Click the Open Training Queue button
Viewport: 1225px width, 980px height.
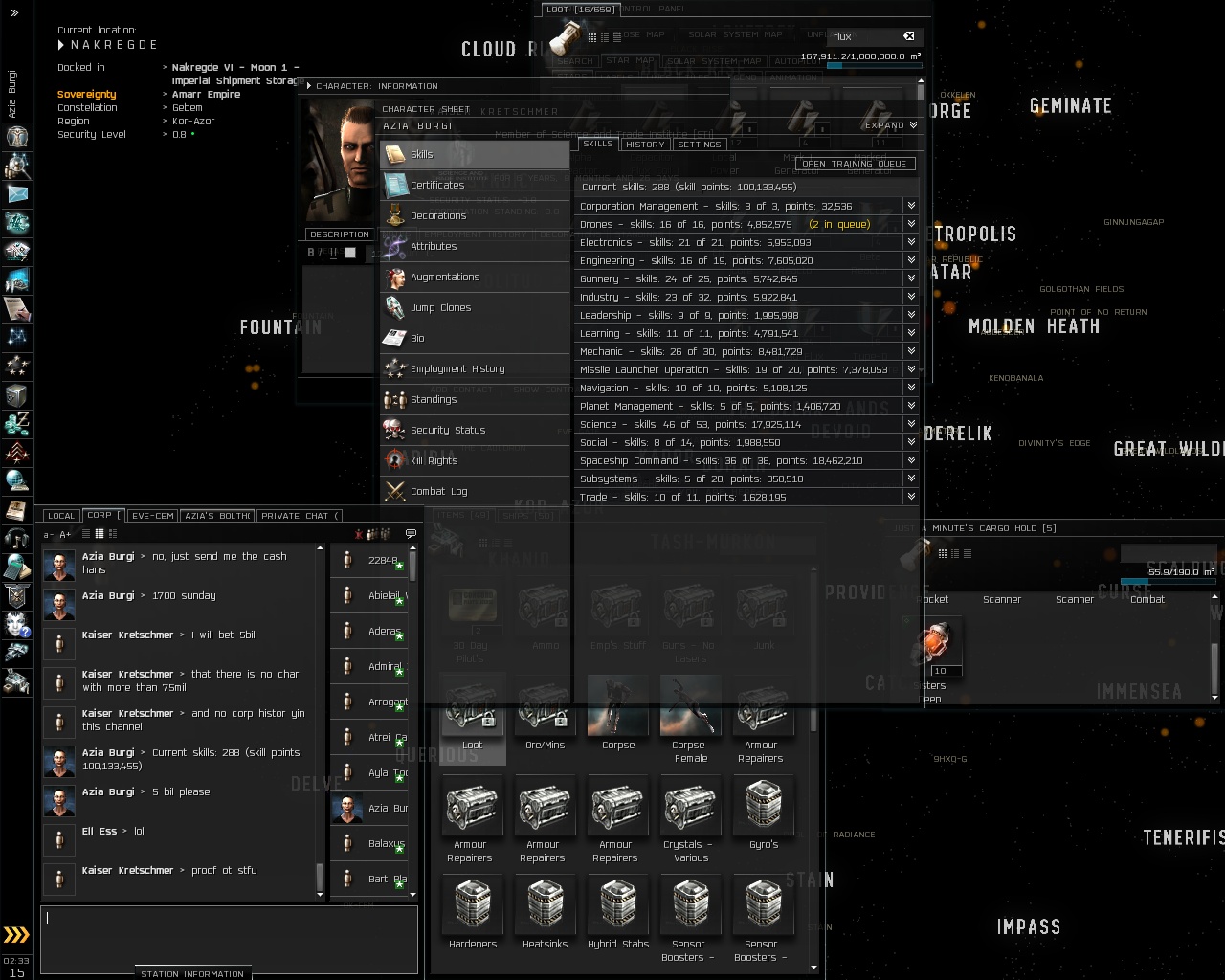[x=855, y=164]
